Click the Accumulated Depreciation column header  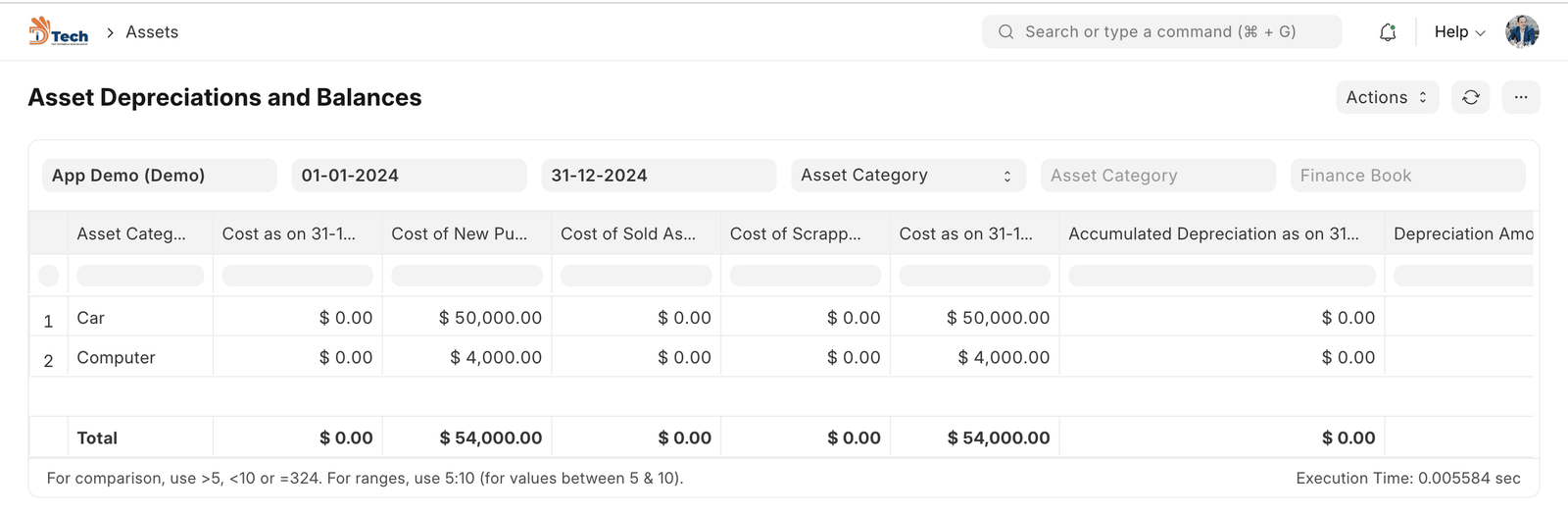[1213, 233]
